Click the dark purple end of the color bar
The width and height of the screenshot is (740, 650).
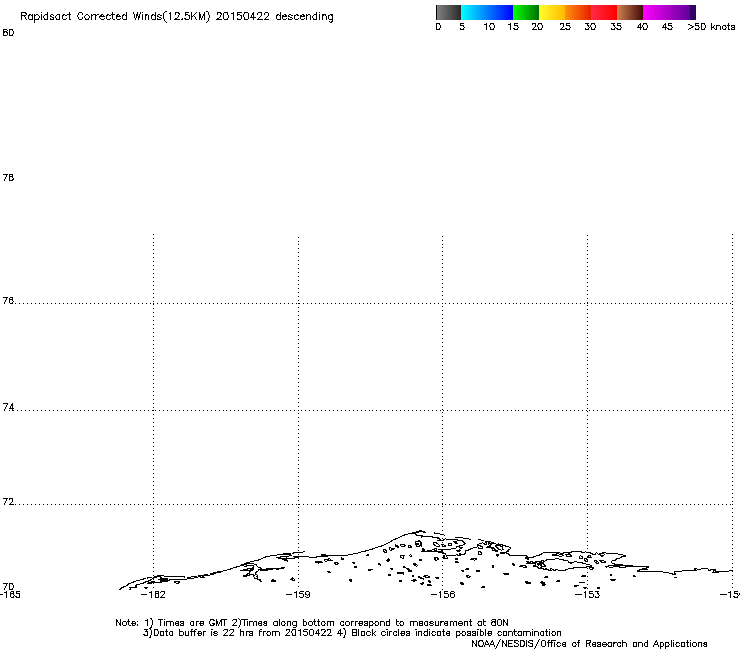693,12
